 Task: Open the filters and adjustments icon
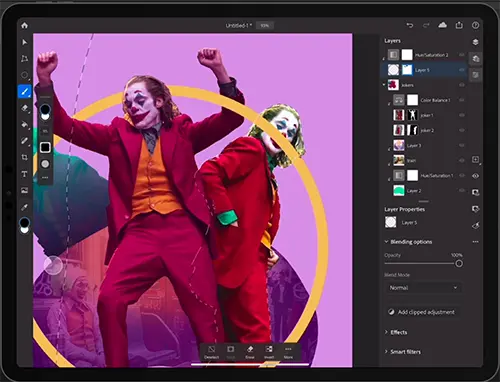point(476,226)
